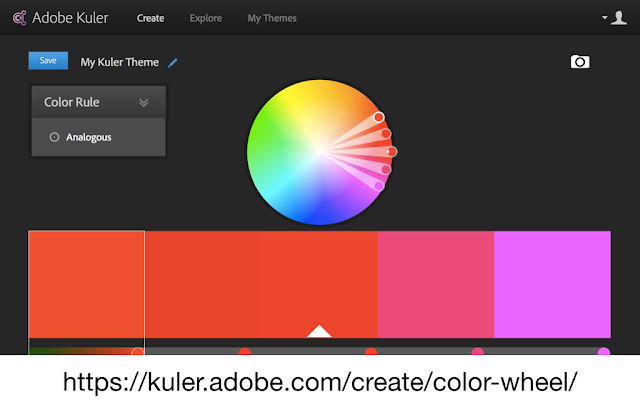
Task: Select the pink wheel handle
Action: (x=386, y=169)
